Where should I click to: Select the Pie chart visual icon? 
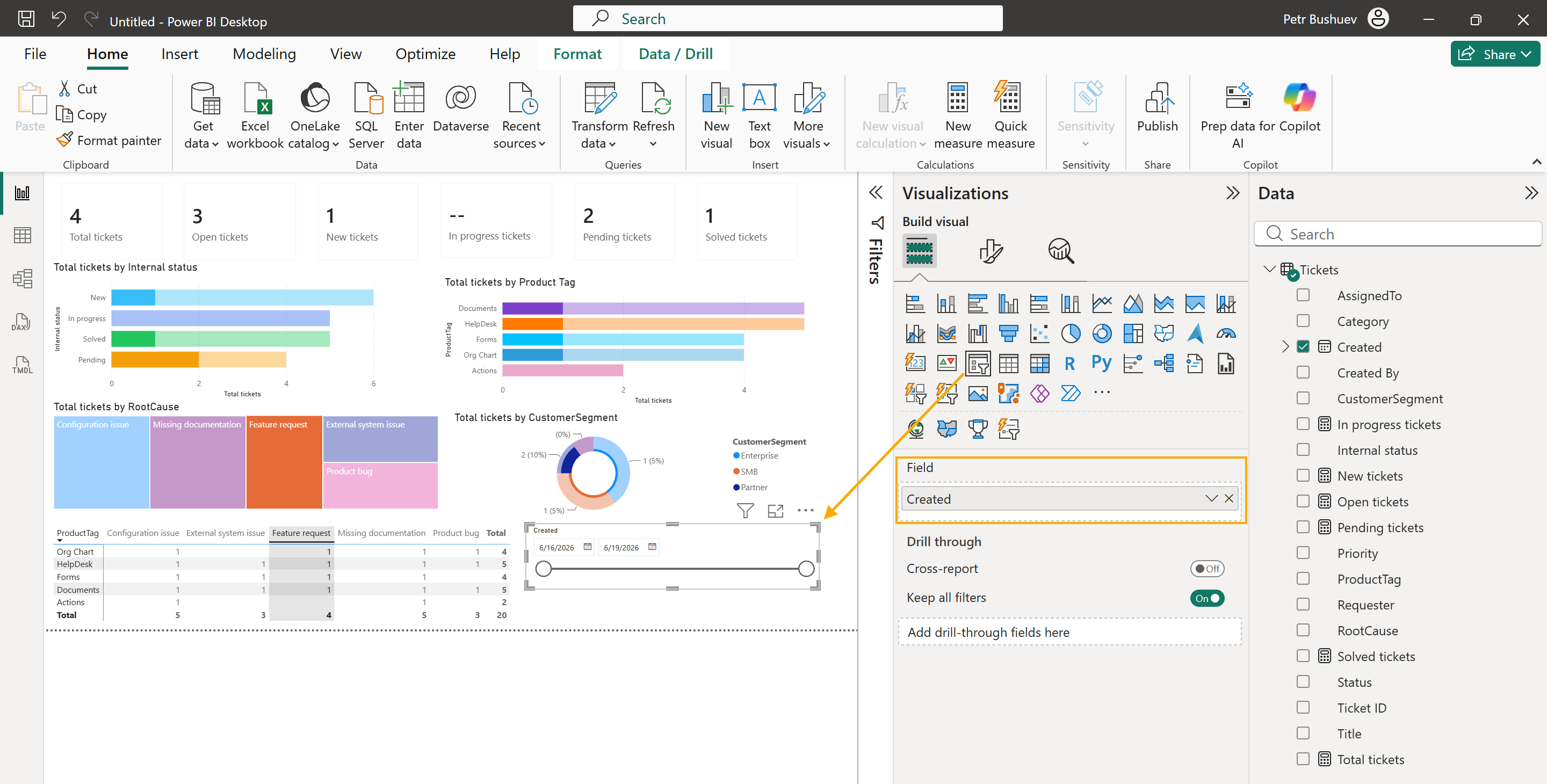click(1071, 333)
